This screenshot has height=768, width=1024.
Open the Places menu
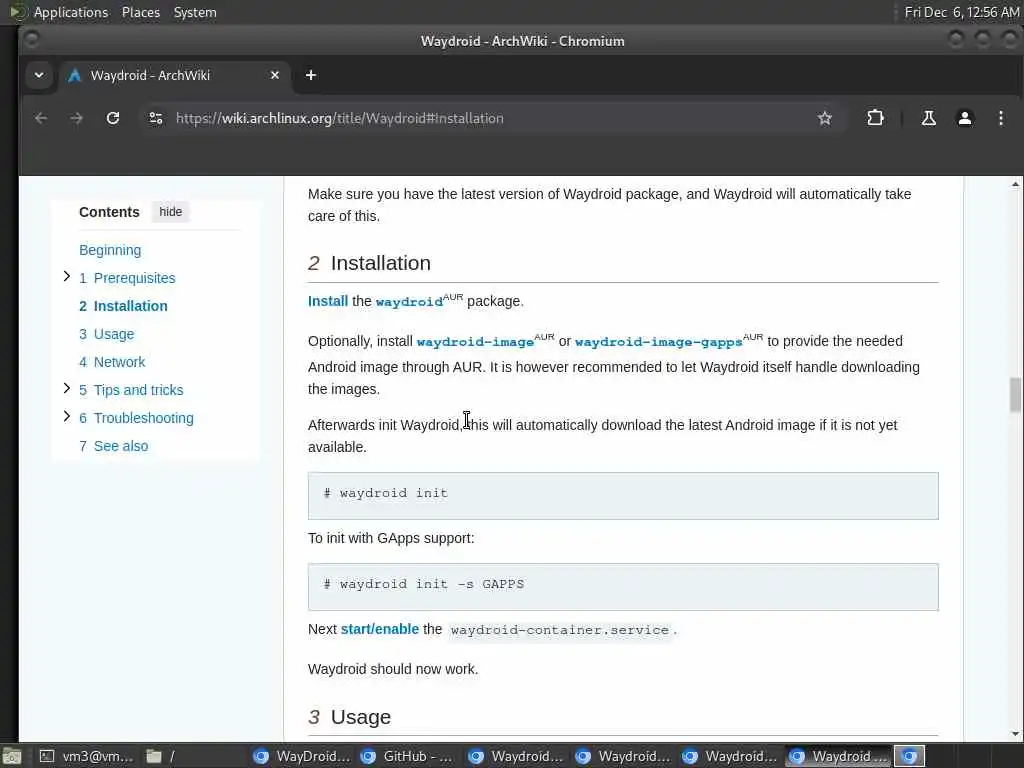141,12
